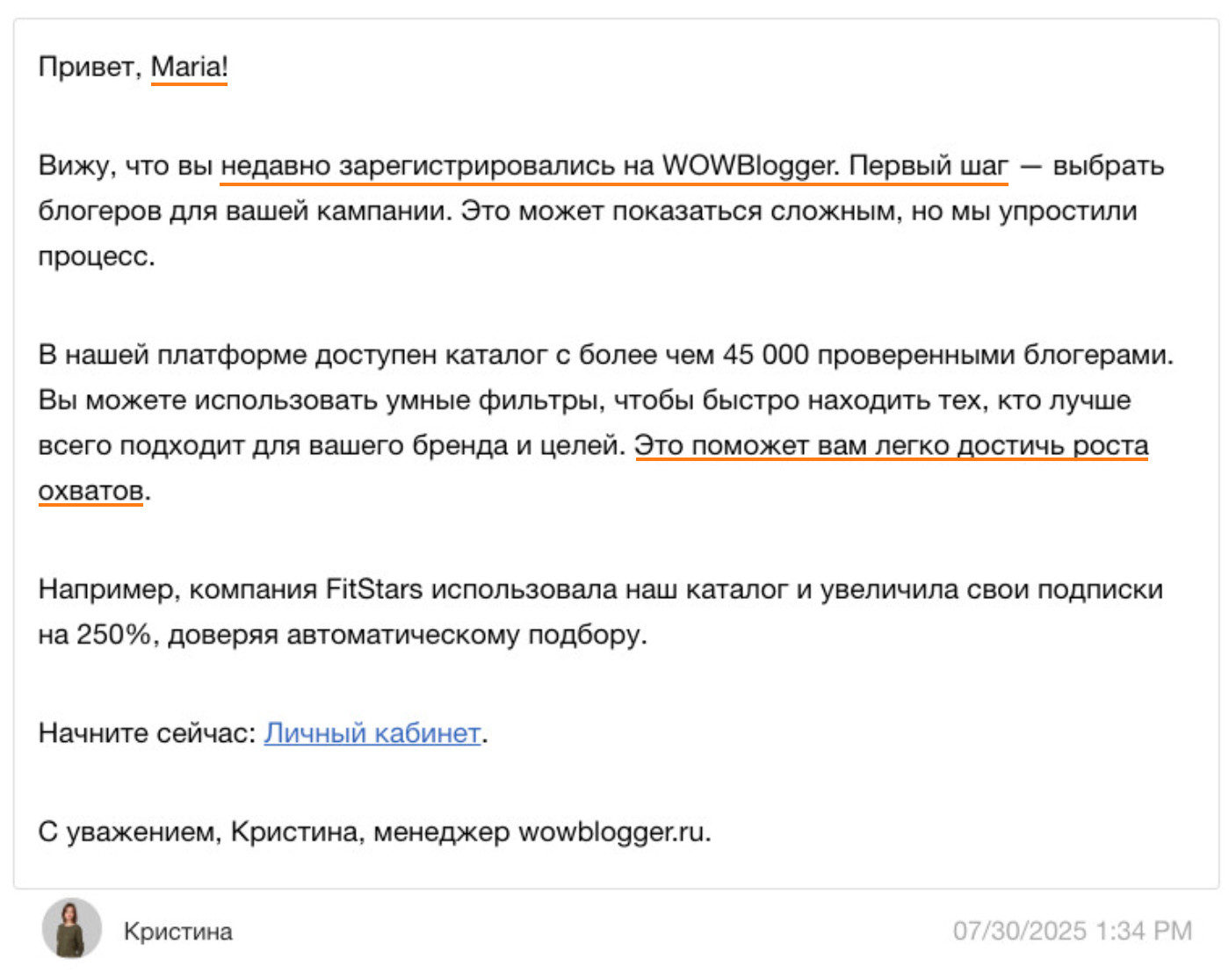Click wowblogger.ru in the signature
Image resolution: width=1229 pixels, height=980 pixels.
coord(612,832)
